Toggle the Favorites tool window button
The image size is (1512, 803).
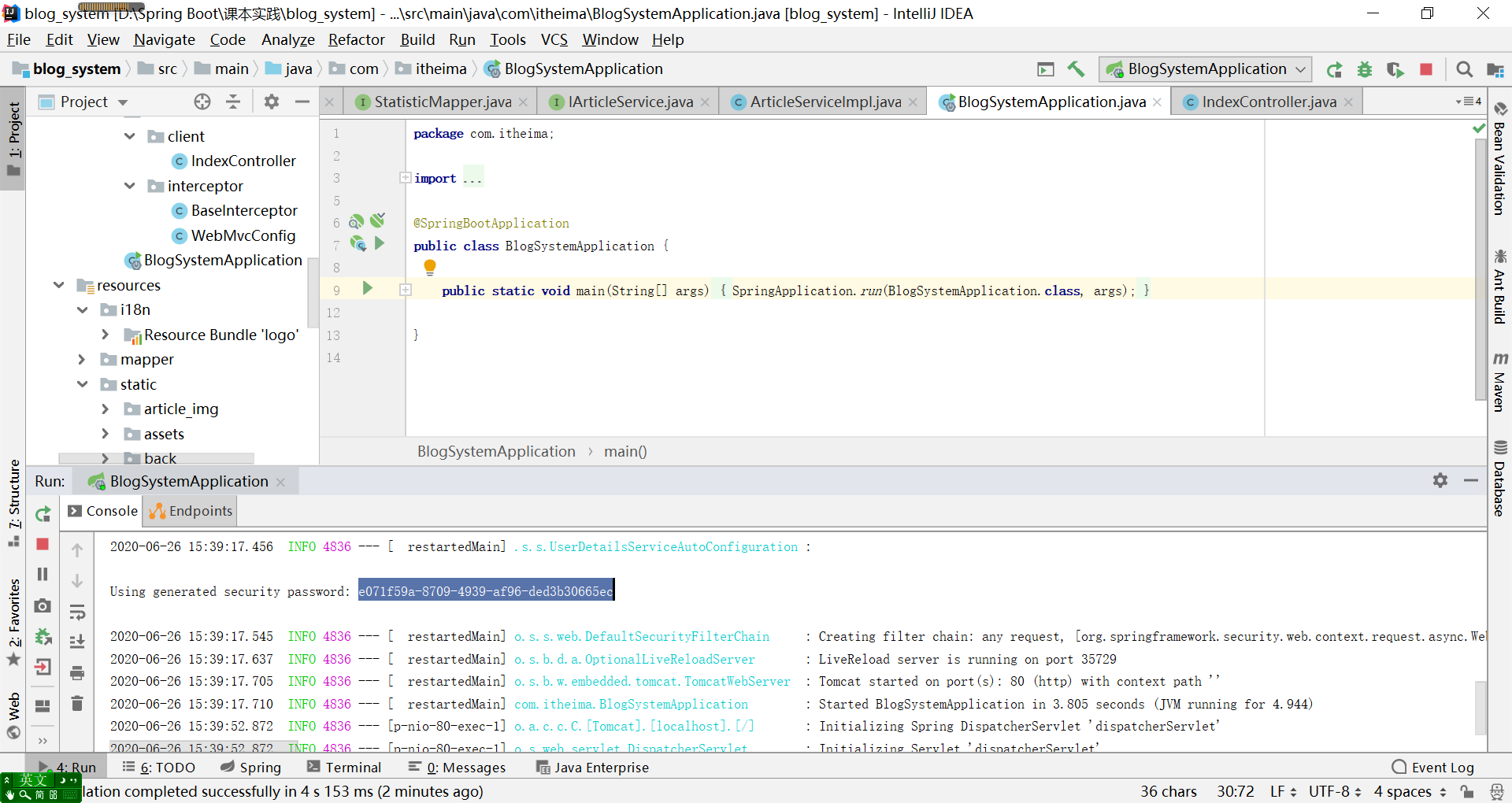click(x=13, y=622)
